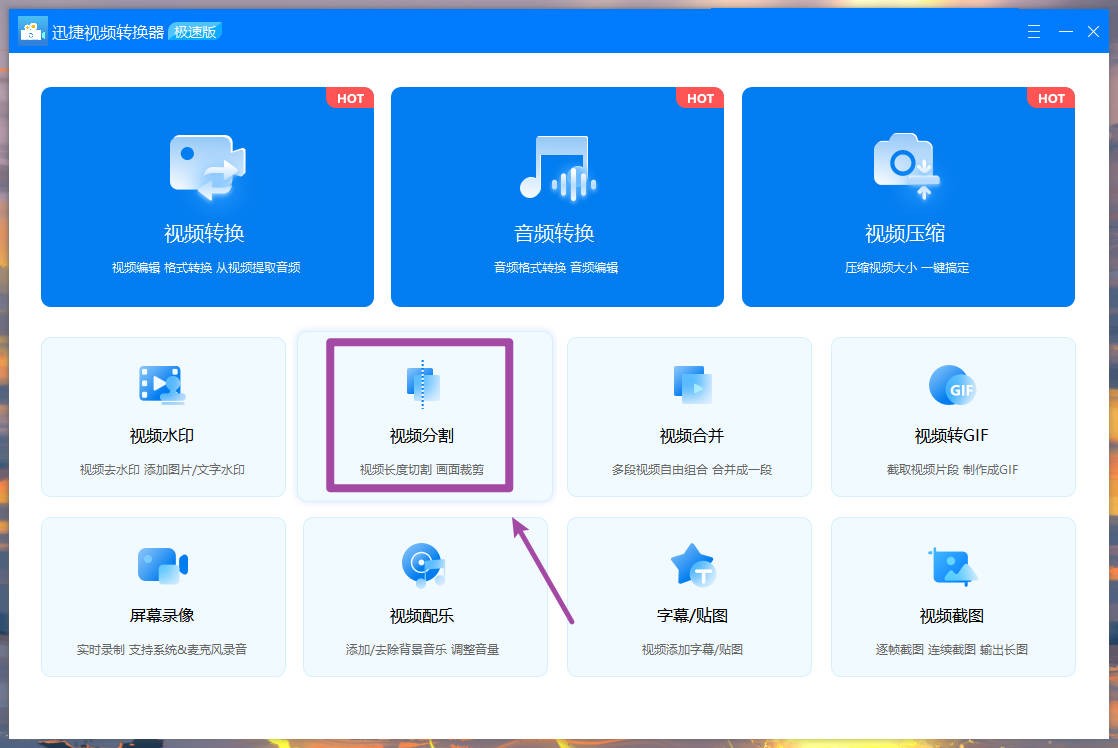Image resolution: width=1118 pixels, height=748 pixels.
Task: Open the 视频压缩 video compression tool
Action: (x=907, y=197)
